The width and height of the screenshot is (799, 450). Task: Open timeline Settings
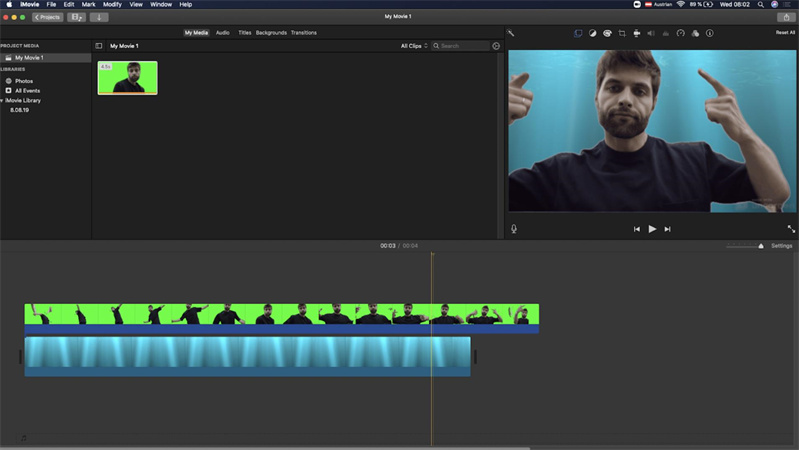tap(781, 246)
